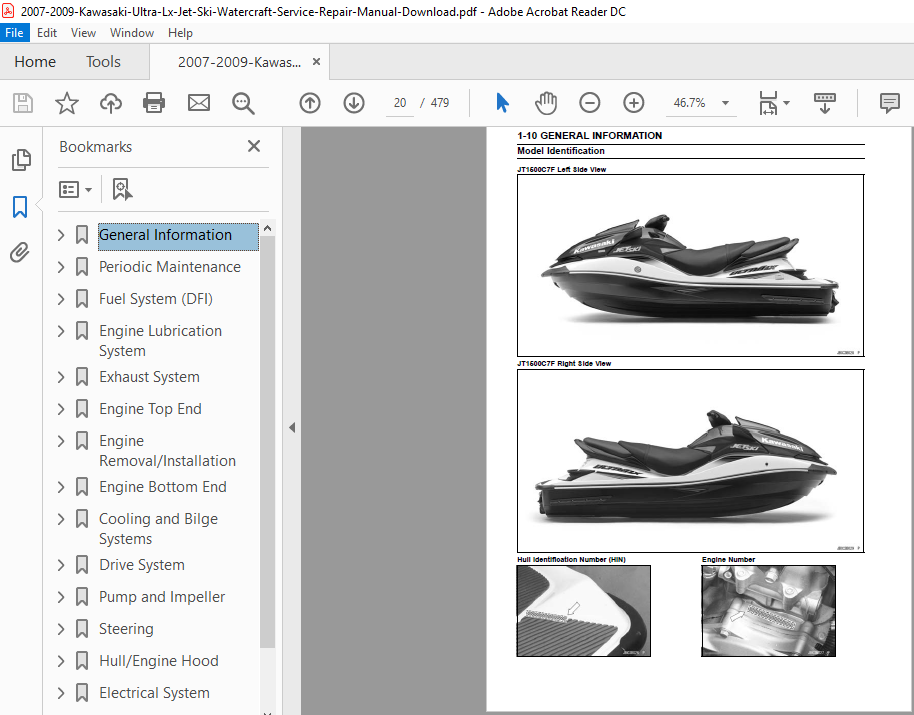Click bookmark icon beside Drive System

82,565
